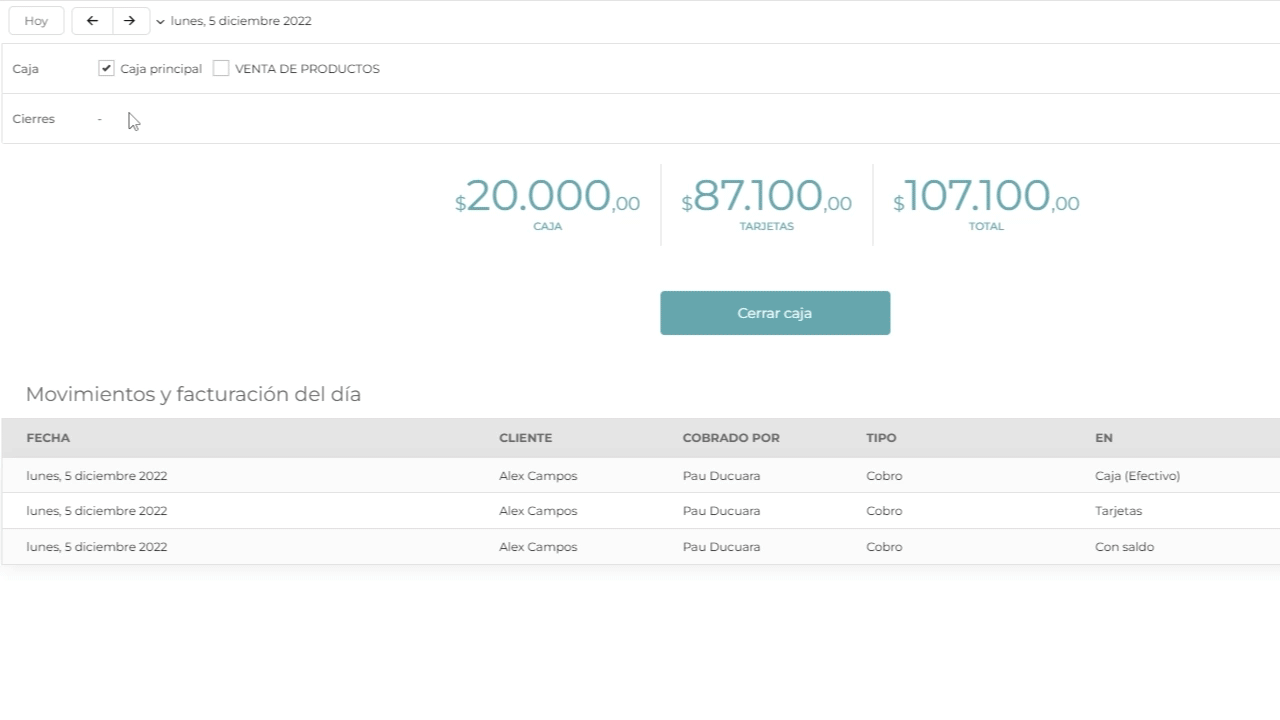Click the TIPO column header
Image resolution: width=1280 pixels, height=720 pixels.
pyautogui.click(x=881, y=438)
